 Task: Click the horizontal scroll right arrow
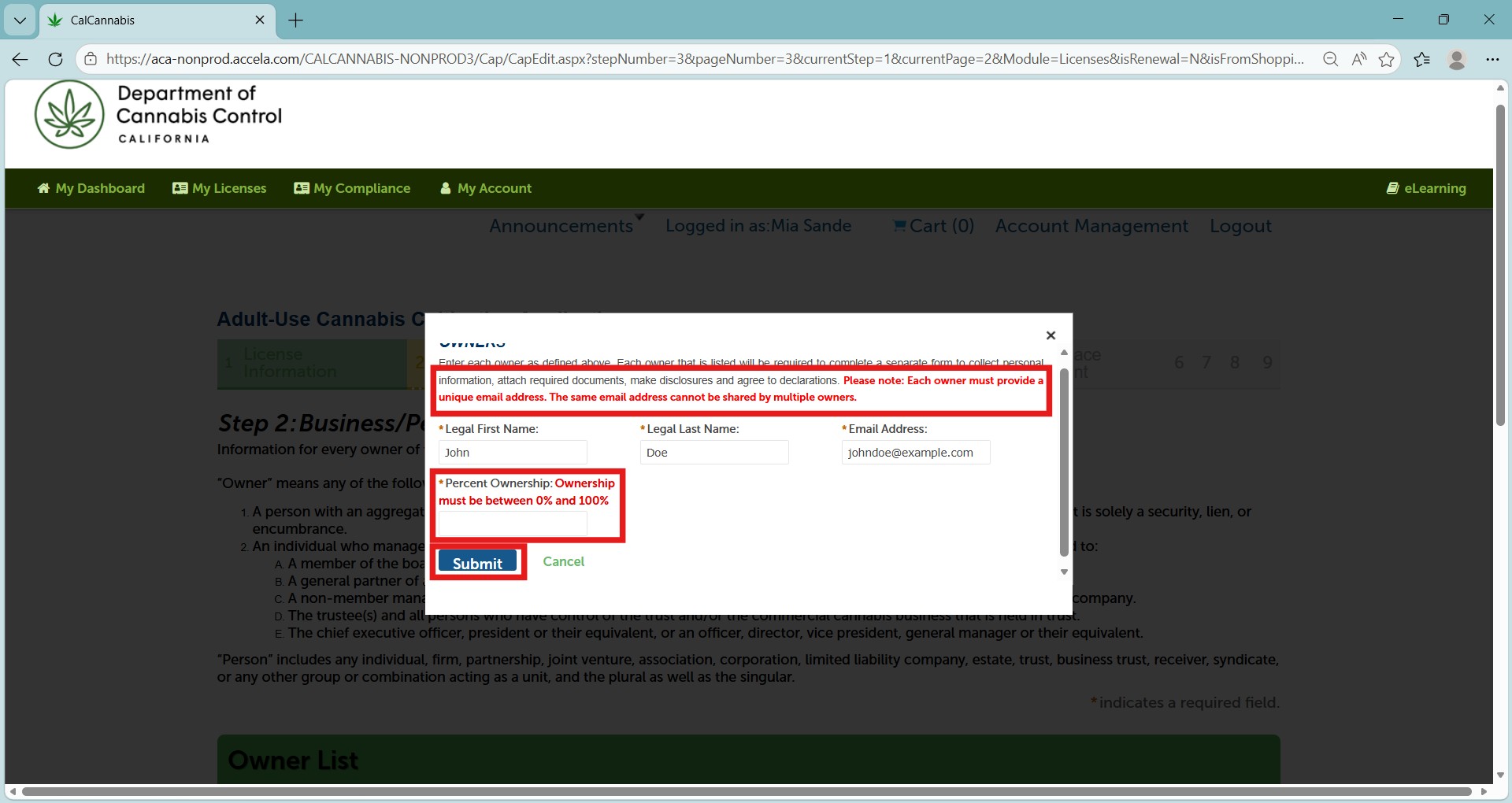[1484, 791]
